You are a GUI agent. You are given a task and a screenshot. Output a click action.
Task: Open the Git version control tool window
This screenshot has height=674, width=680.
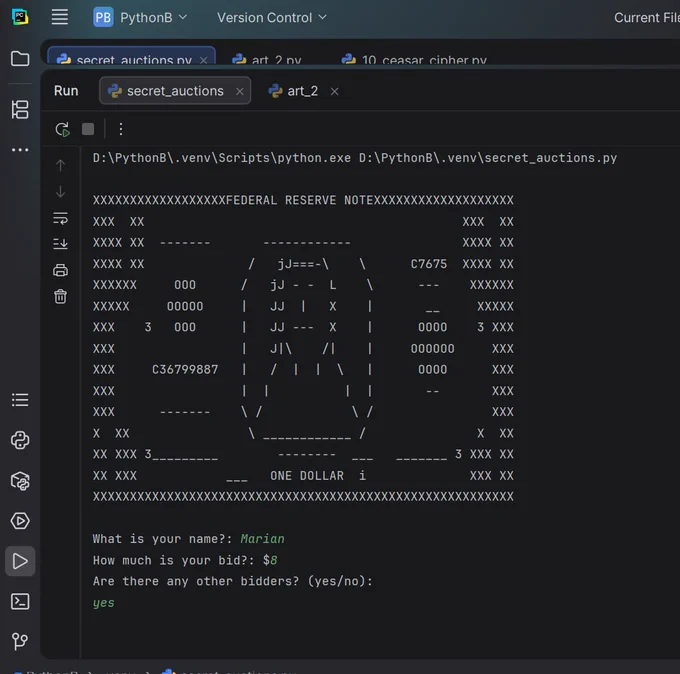tap(20, 641)
